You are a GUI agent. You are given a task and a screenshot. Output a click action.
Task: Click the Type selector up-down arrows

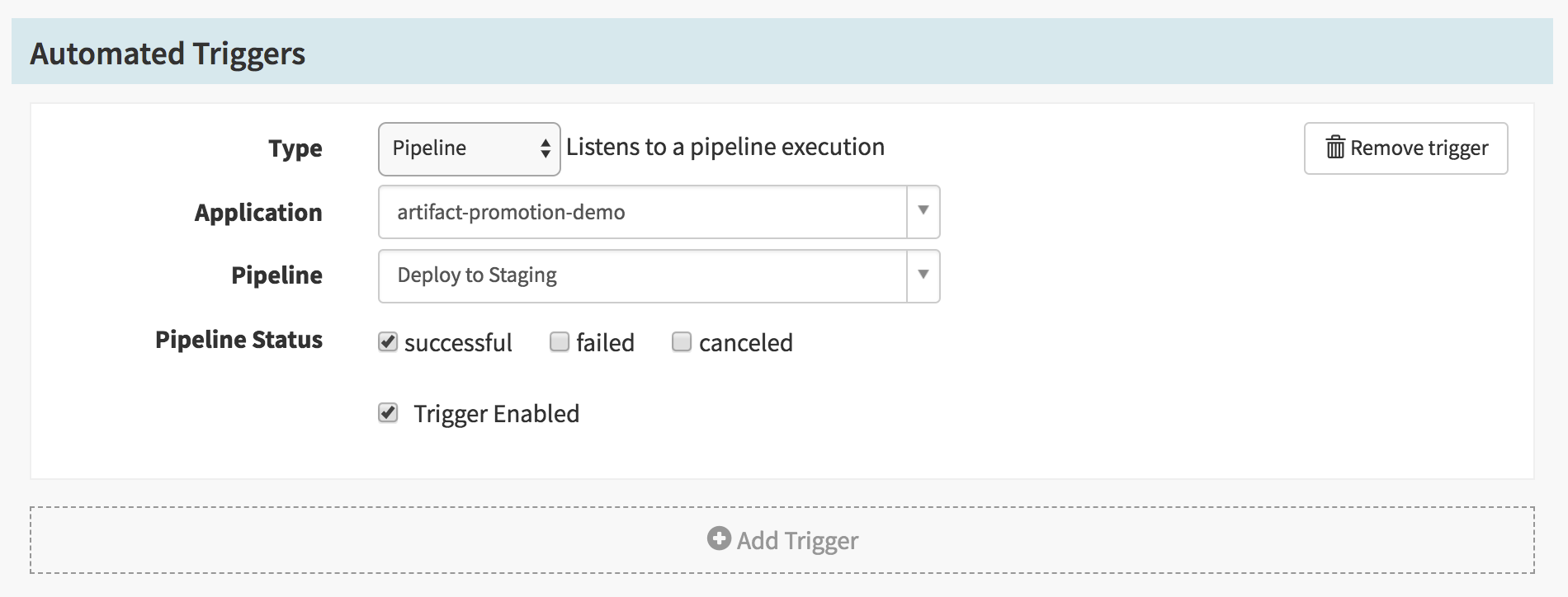[545, 148]
